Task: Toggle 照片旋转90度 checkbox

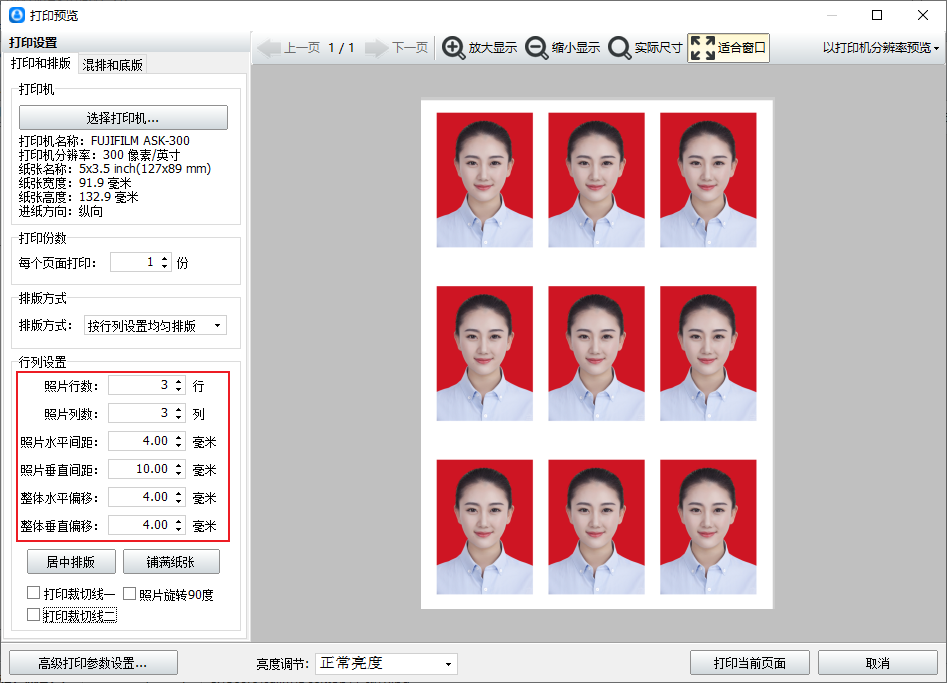Action: click(130, 594)
